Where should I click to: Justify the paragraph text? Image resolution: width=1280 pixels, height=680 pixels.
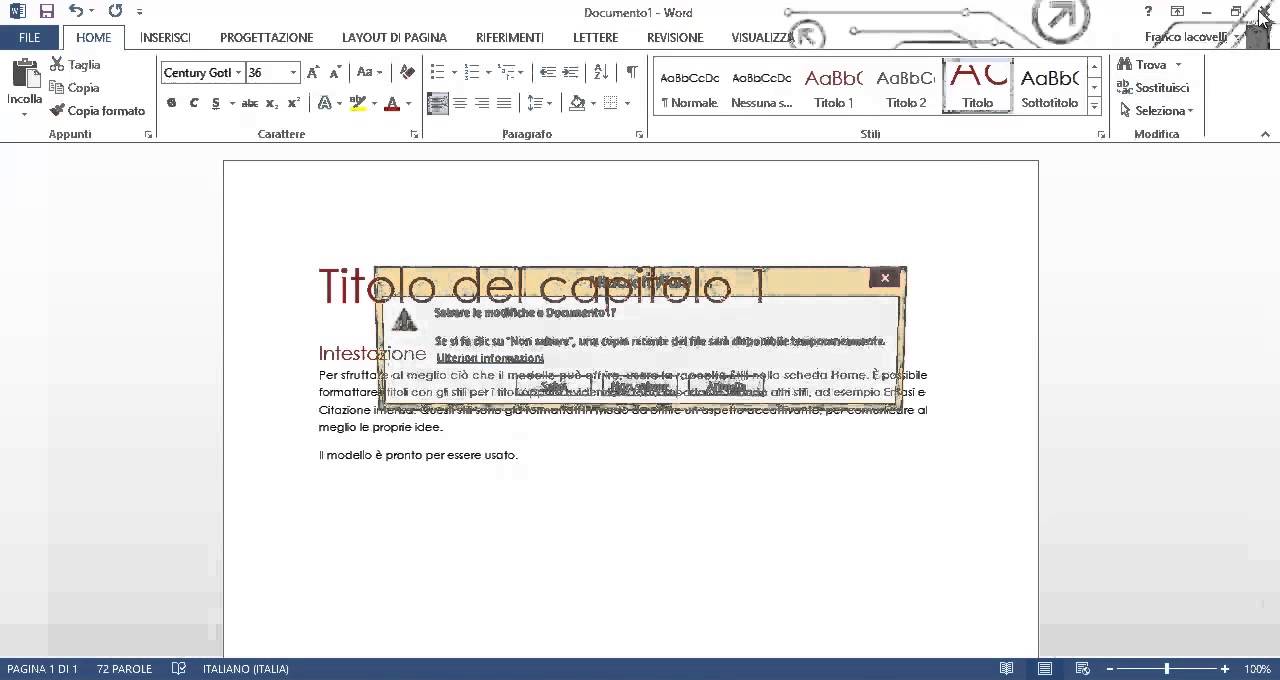(x=504, y=103)
